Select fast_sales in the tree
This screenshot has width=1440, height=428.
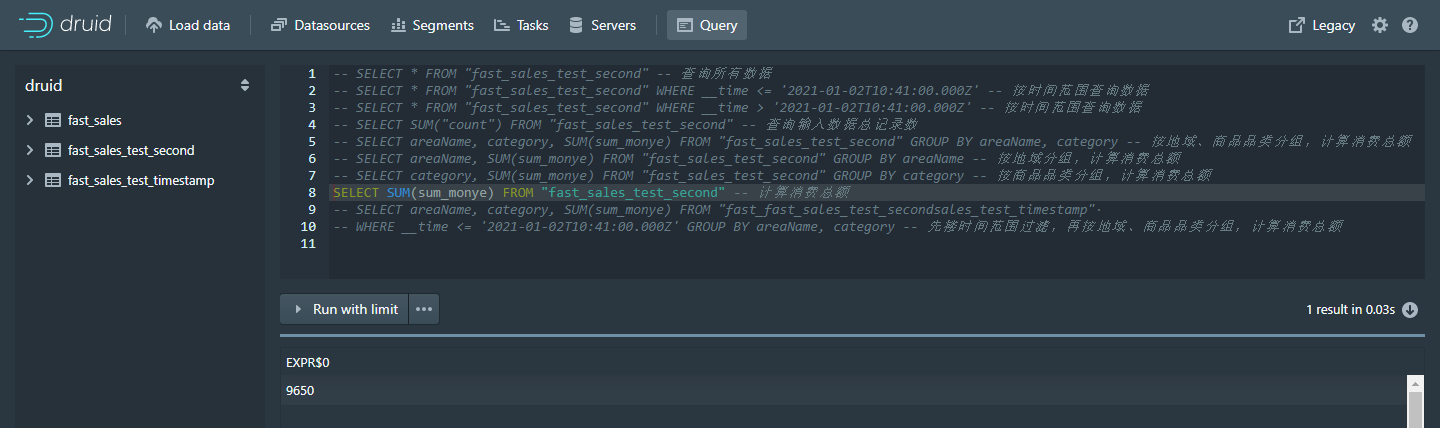[x=95, y=120]
